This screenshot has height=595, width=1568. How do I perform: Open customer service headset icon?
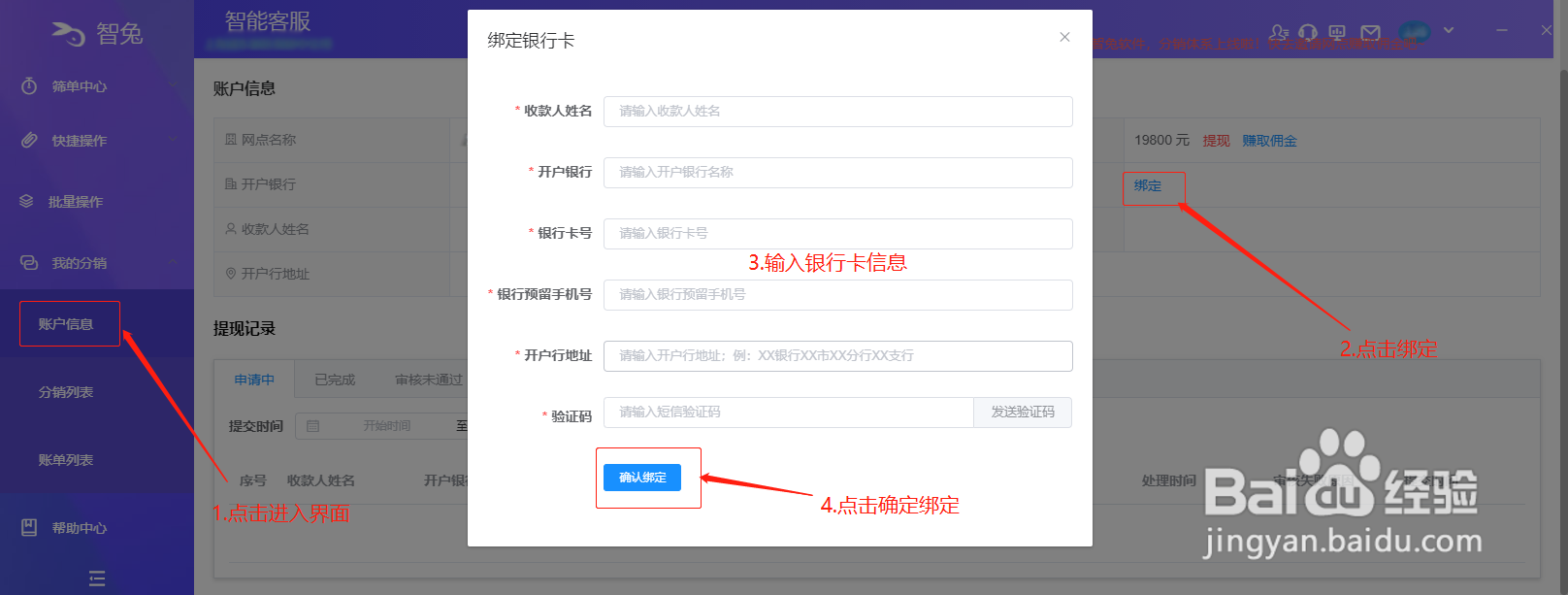(1308, 33)
